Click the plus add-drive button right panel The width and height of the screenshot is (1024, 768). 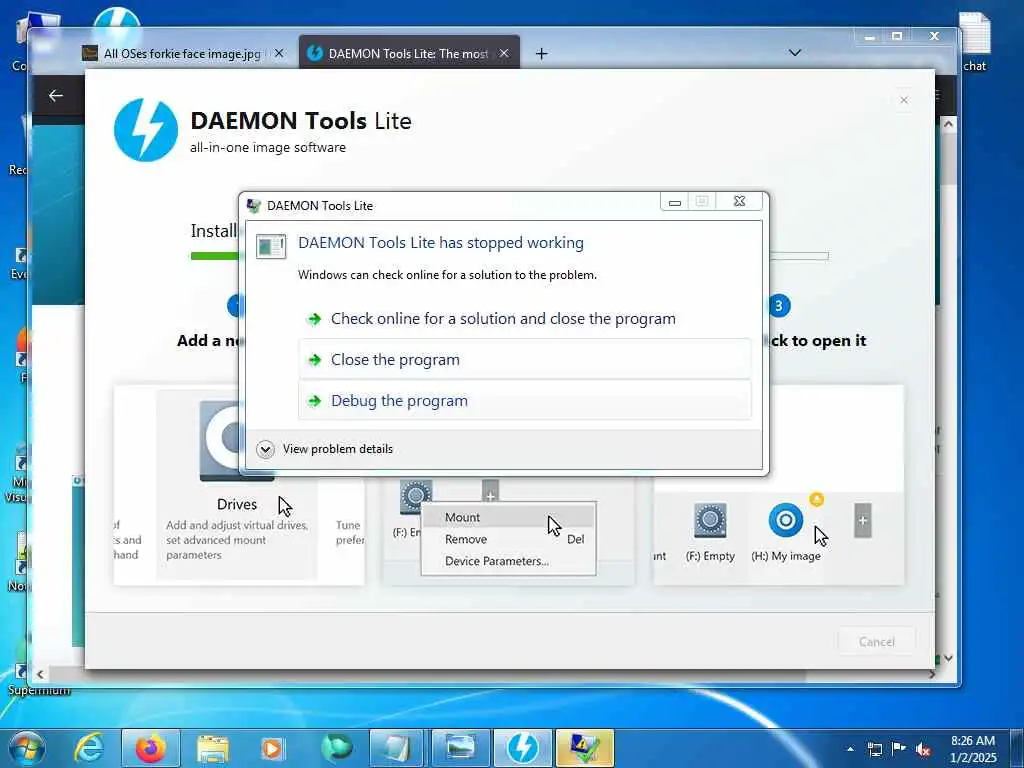863,520
